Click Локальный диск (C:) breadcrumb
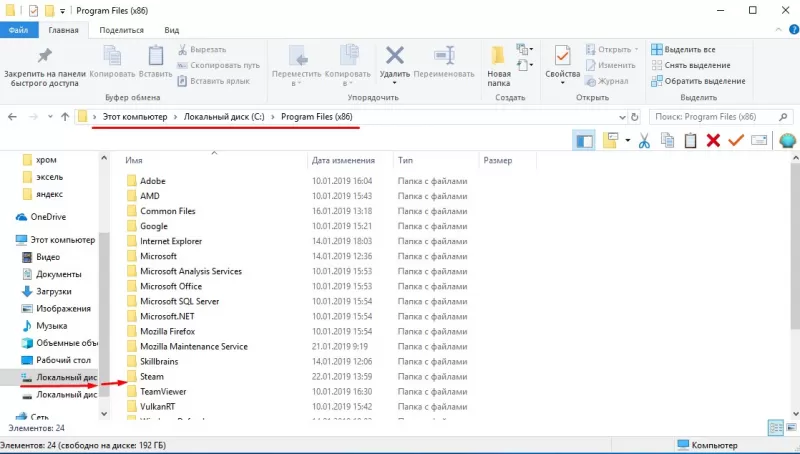The image size is (800, 454). [x=224, y=117]
